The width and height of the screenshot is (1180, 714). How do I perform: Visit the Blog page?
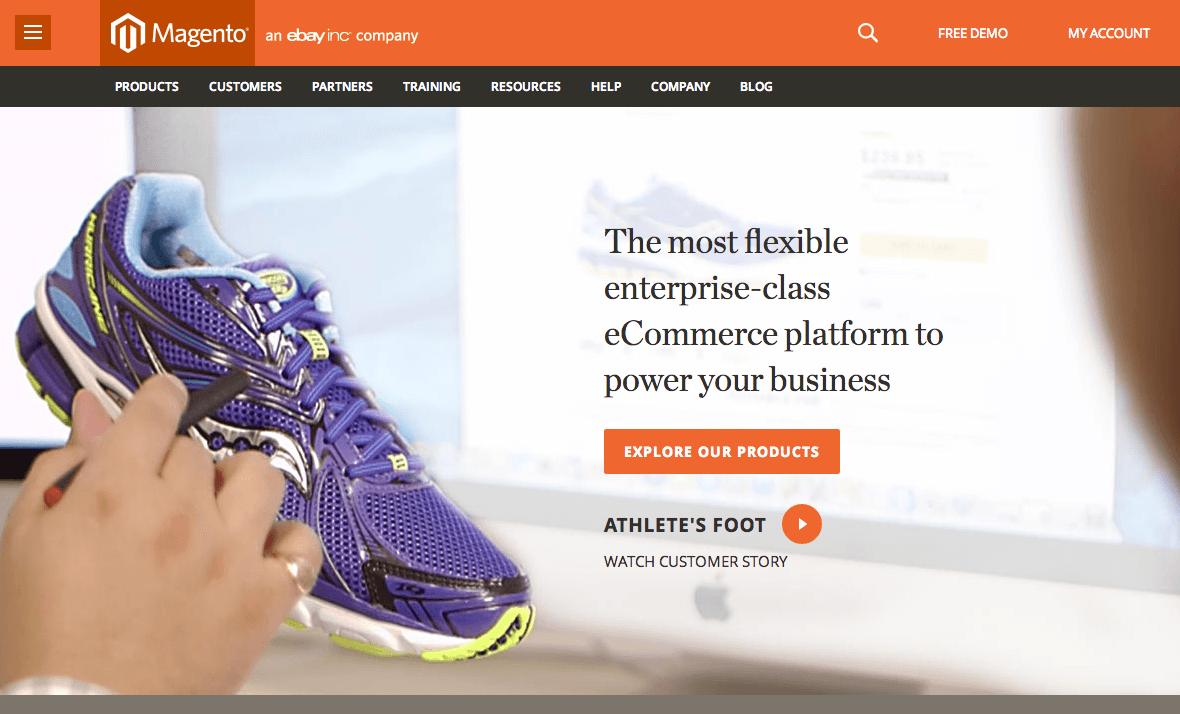[x=756, y=87]
